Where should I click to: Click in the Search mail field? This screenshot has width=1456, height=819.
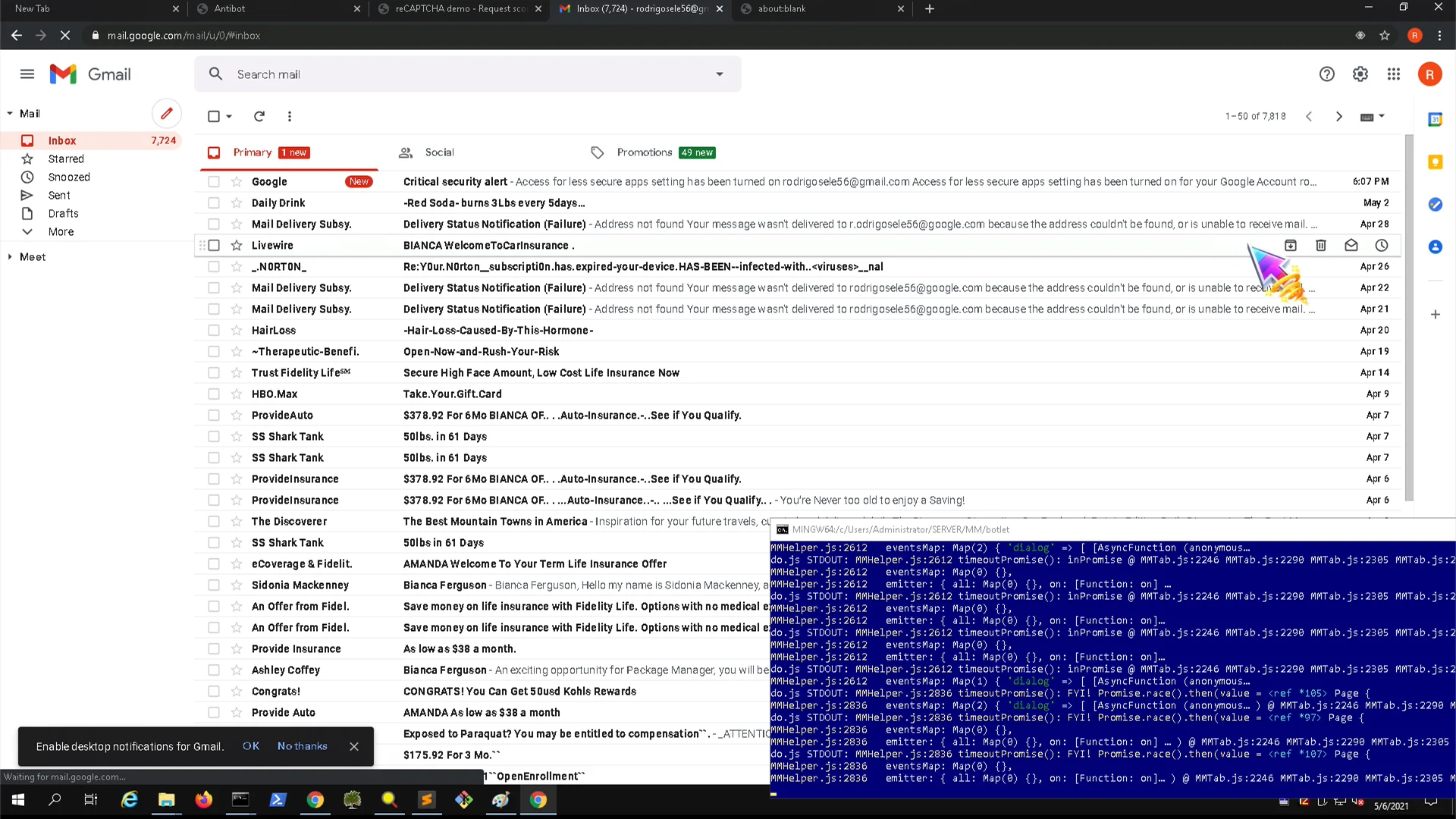tap(455, 74)
